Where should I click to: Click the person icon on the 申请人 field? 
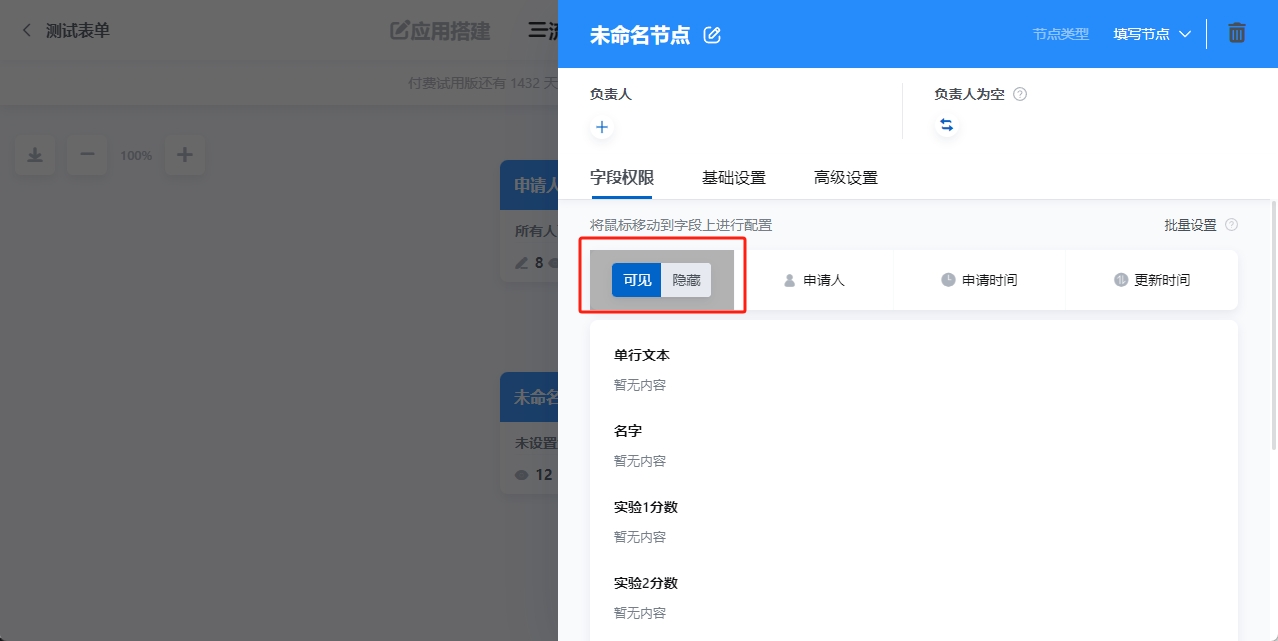pyautogui.click(x=791, y=280)
